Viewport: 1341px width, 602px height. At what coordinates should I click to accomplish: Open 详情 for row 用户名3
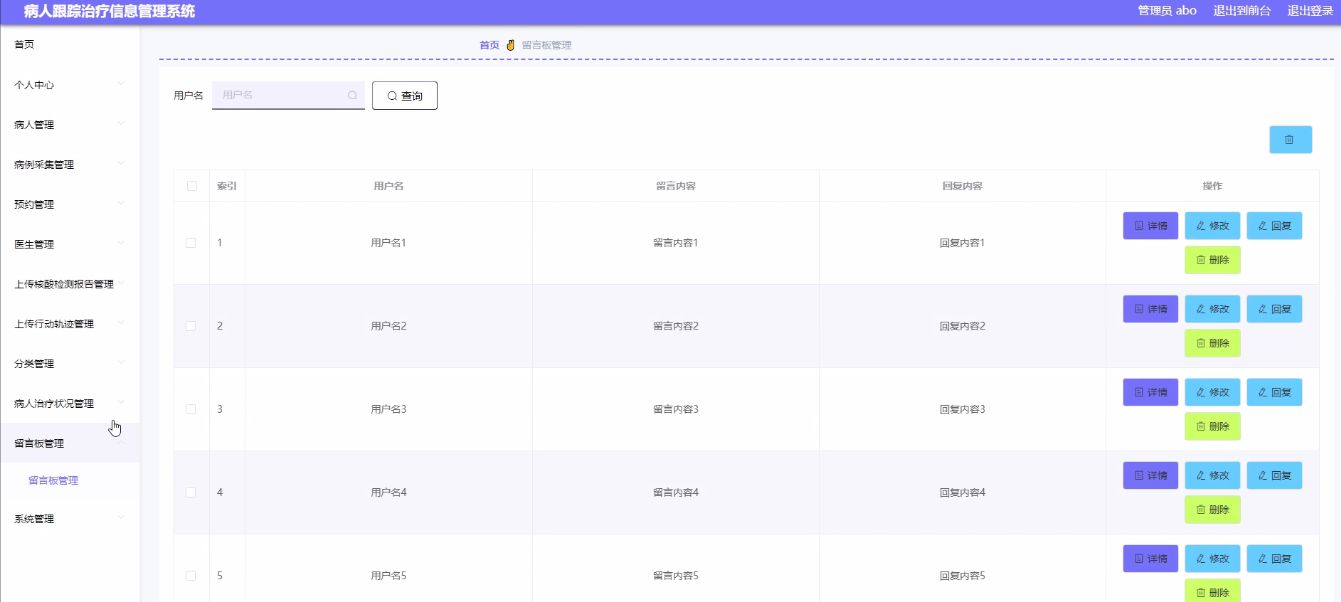[x=1151, y=392]
